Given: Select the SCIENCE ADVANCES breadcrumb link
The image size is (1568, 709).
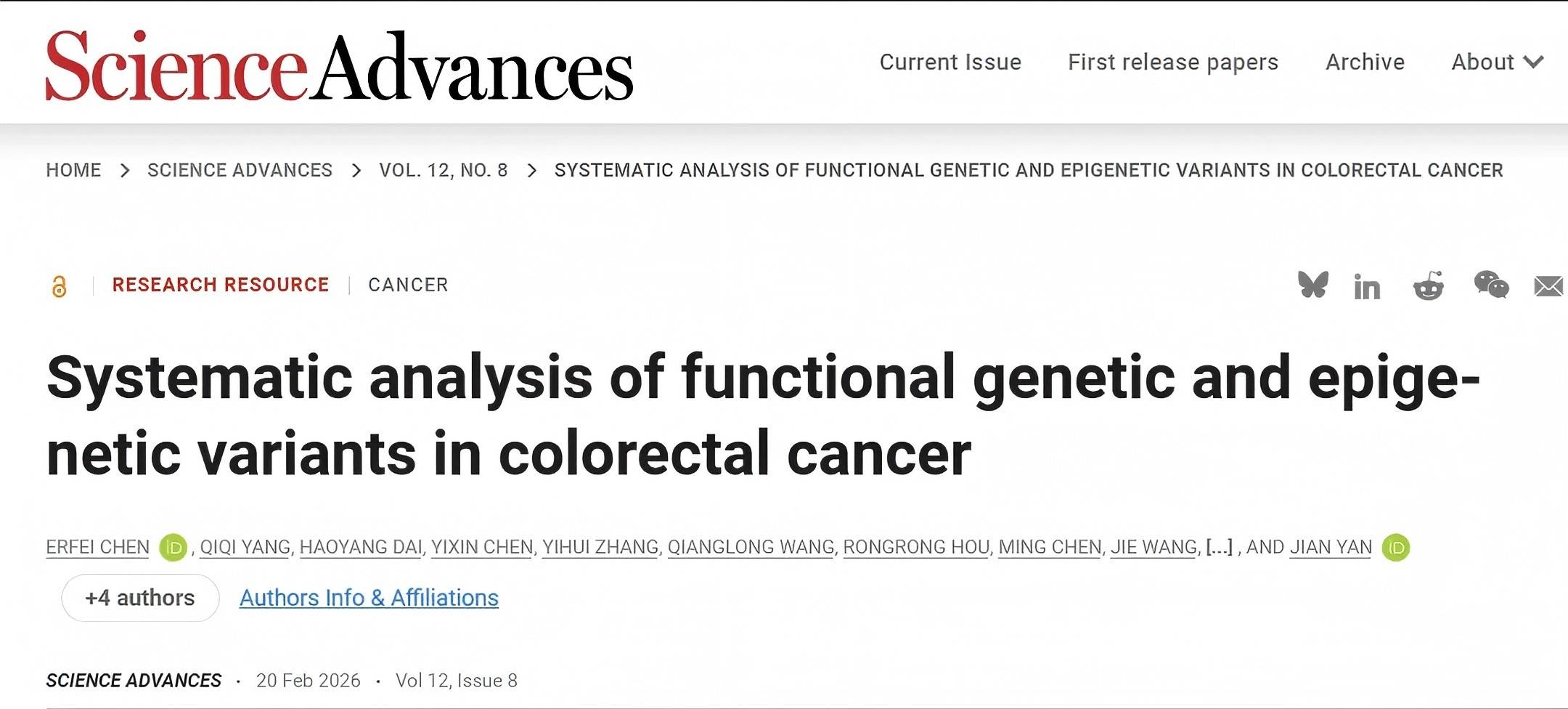Looking at the screenshot, I should [x=240, y=170].
